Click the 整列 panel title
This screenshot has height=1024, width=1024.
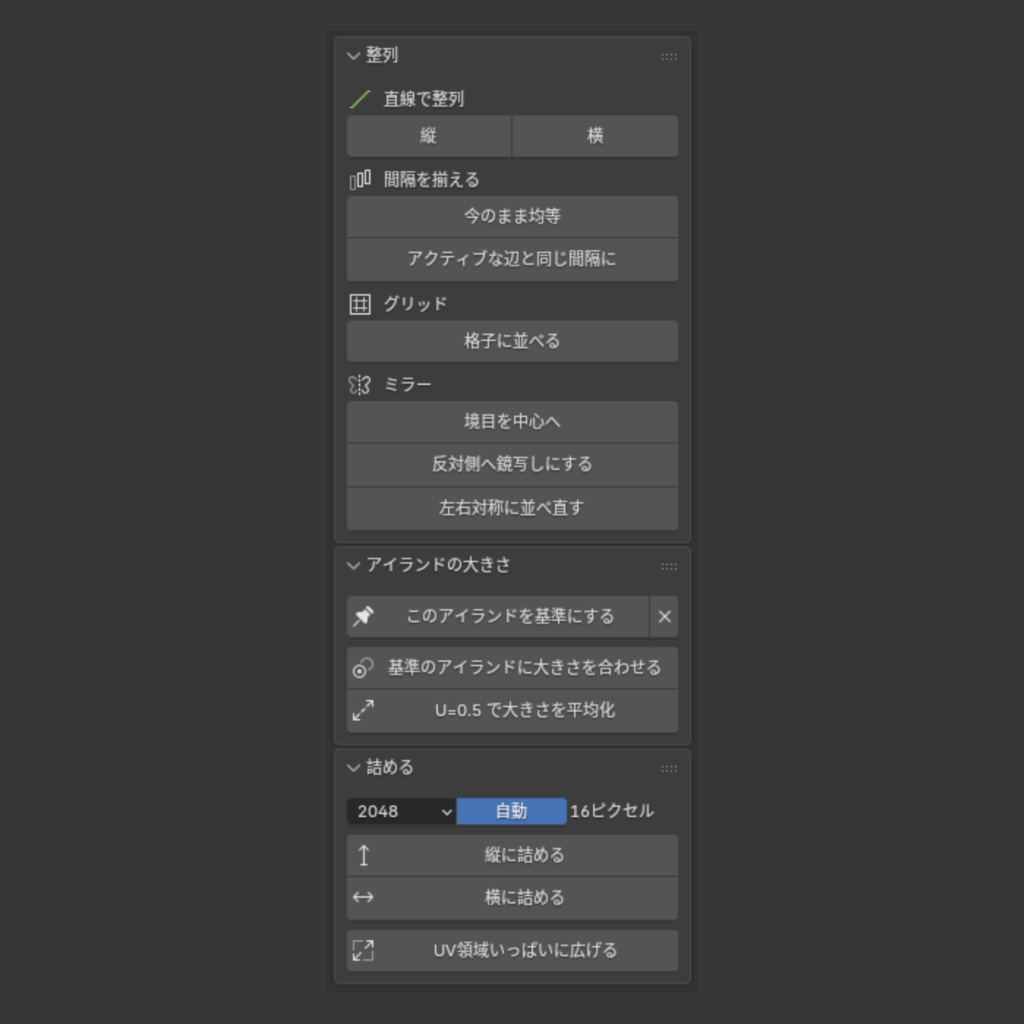(382, 56)
